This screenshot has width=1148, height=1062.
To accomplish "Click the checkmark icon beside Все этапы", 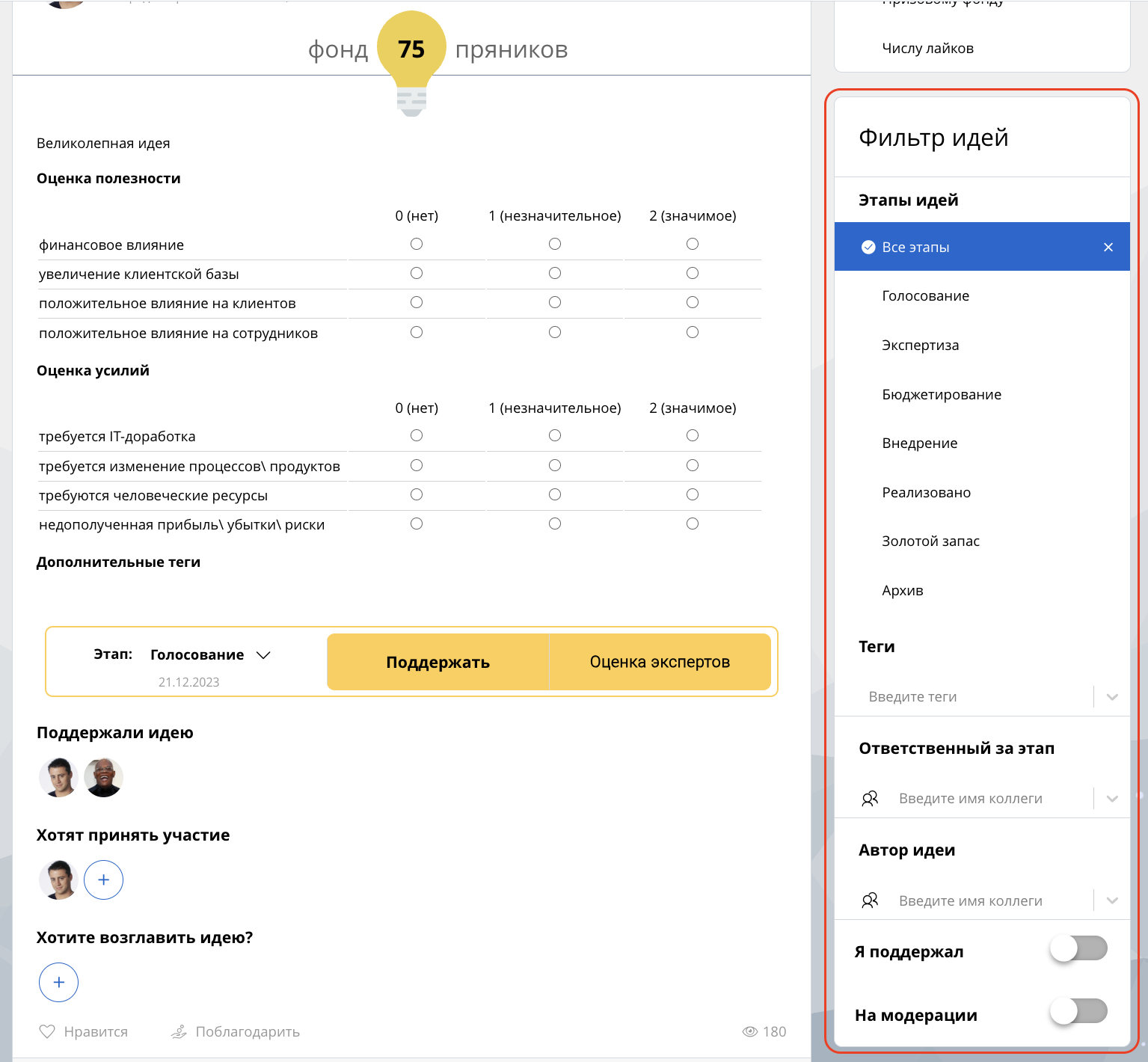I will pyautogui.click(x=868, y=247).
